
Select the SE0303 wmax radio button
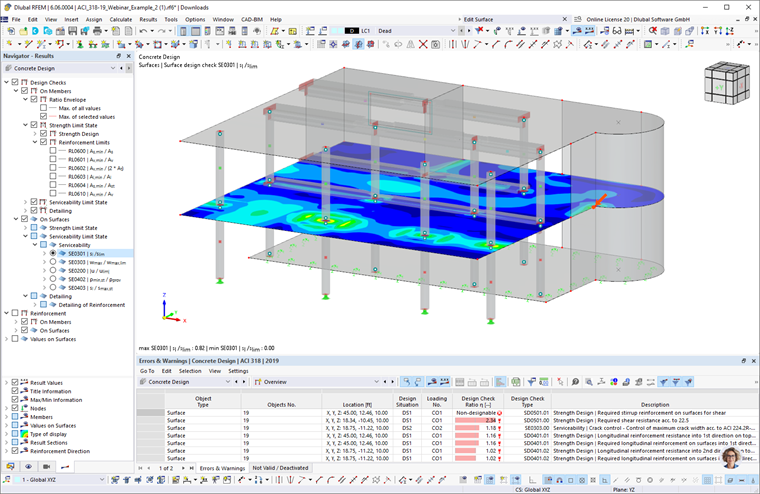point(53,262)
